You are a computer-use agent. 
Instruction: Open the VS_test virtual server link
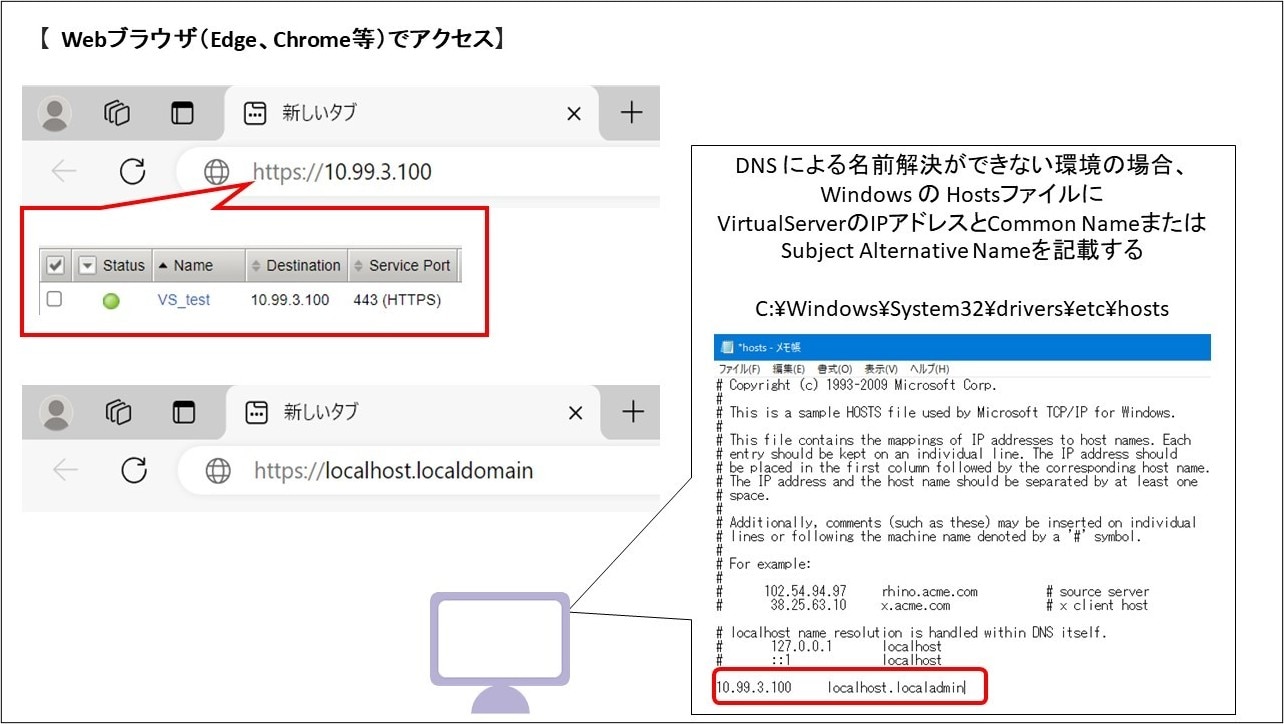[x=183, y=300]
